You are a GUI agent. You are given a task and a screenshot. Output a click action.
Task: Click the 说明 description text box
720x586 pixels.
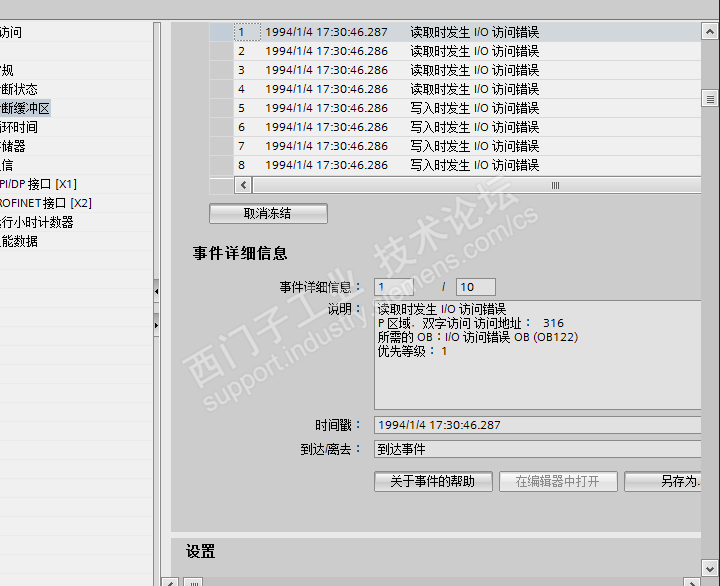538,355
